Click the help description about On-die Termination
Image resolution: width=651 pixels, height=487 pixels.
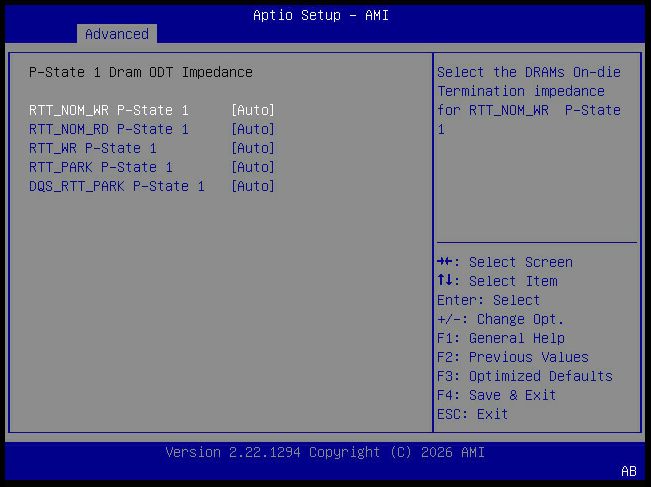529,101
